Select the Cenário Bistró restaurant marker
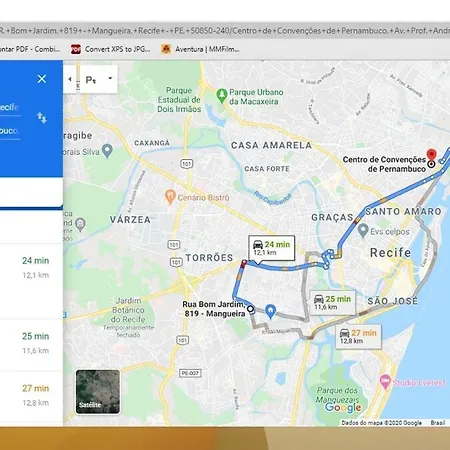Screen dimensions: 450x450 click(x=170, y=197)
